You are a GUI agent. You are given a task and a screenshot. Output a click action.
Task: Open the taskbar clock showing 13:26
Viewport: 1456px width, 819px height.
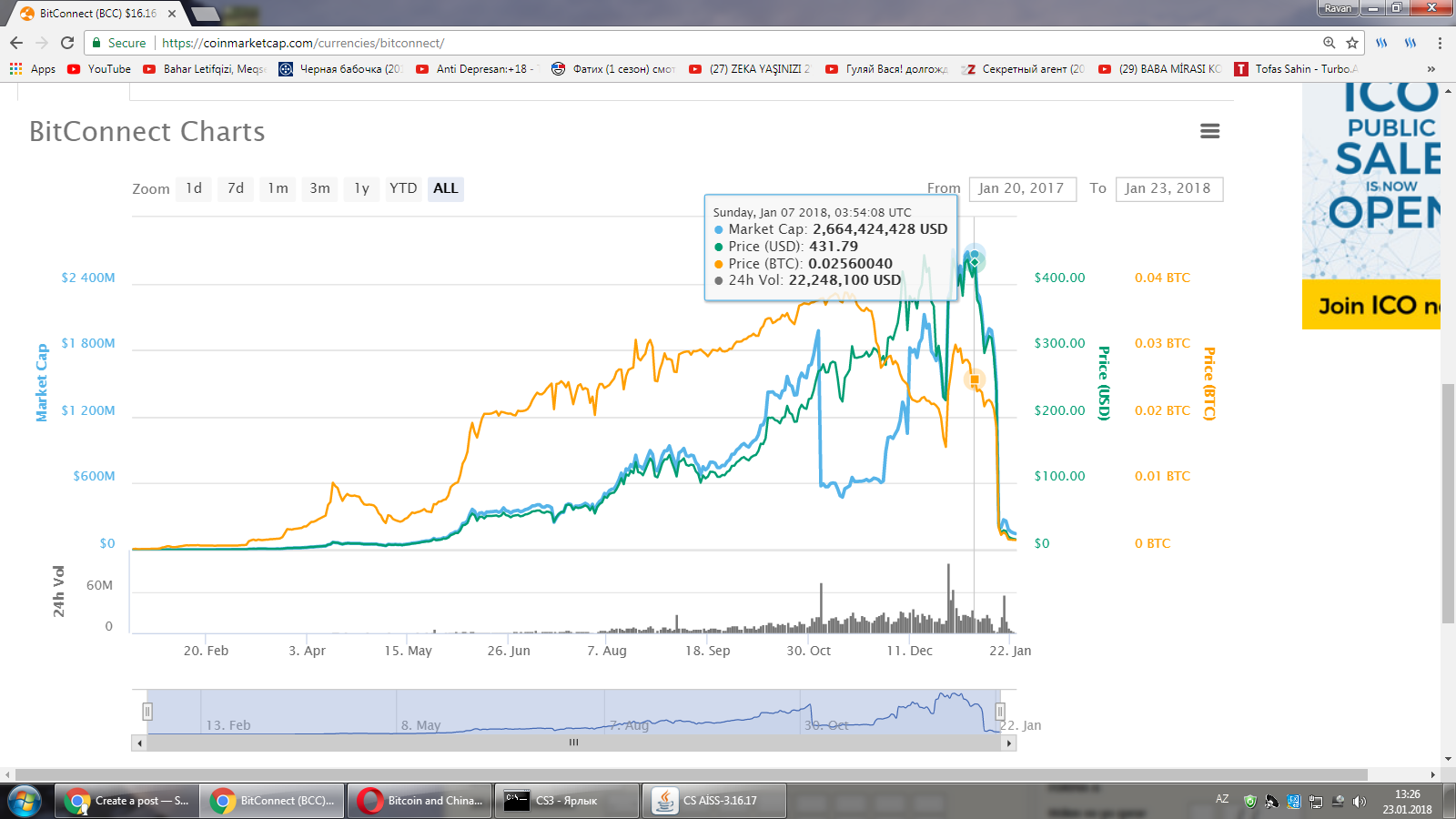tap(1408, 801)
